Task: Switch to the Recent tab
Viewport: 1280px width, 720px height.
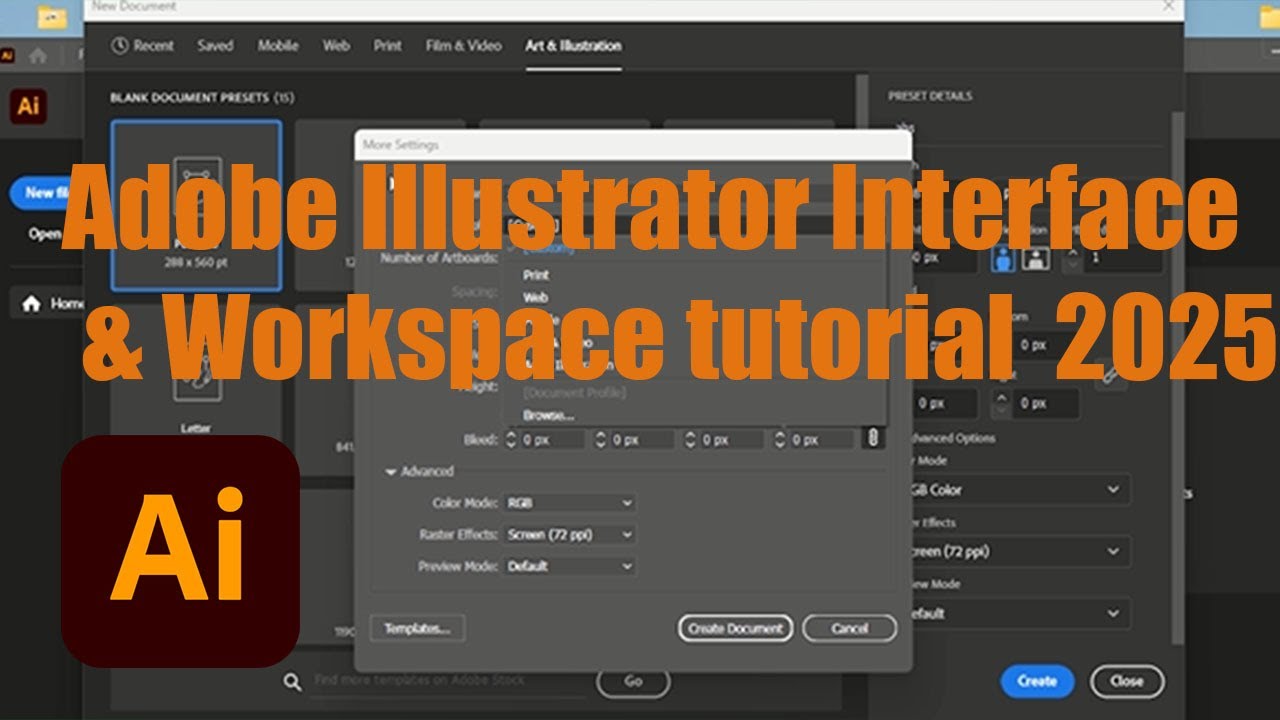Action: coord(143,45)
